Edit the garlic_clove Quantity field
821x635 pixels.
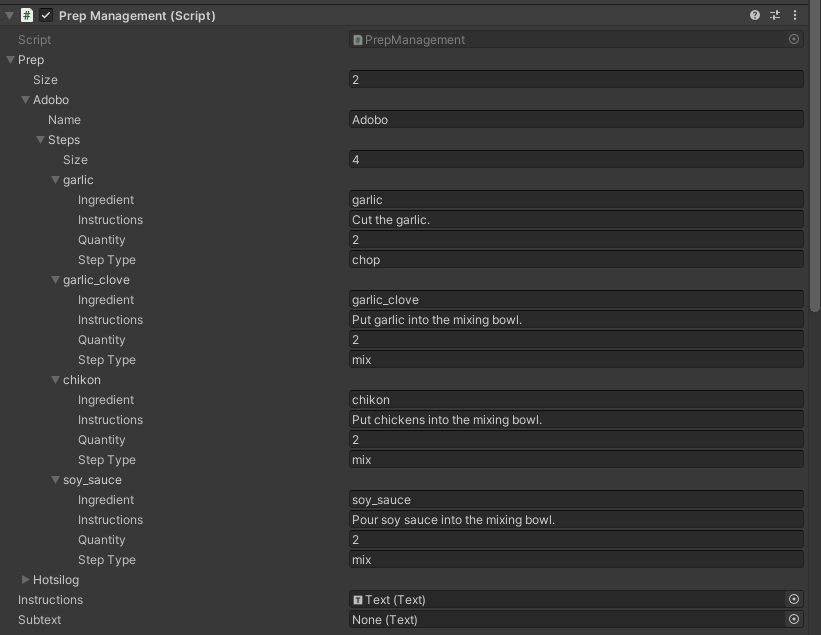point(576,340)
